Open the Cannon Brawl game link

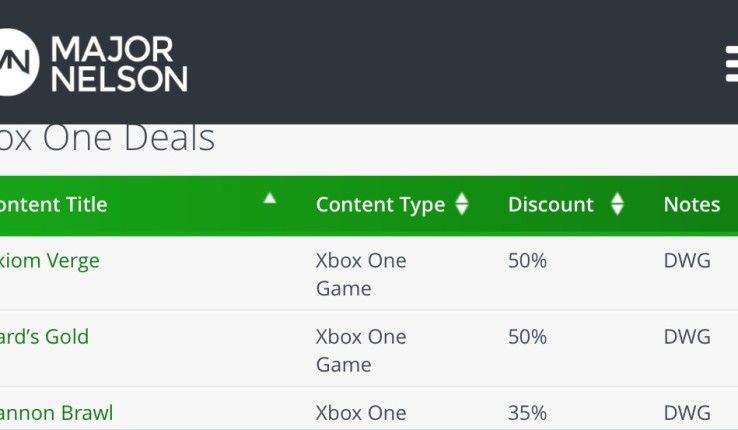(x=56, y=413)
